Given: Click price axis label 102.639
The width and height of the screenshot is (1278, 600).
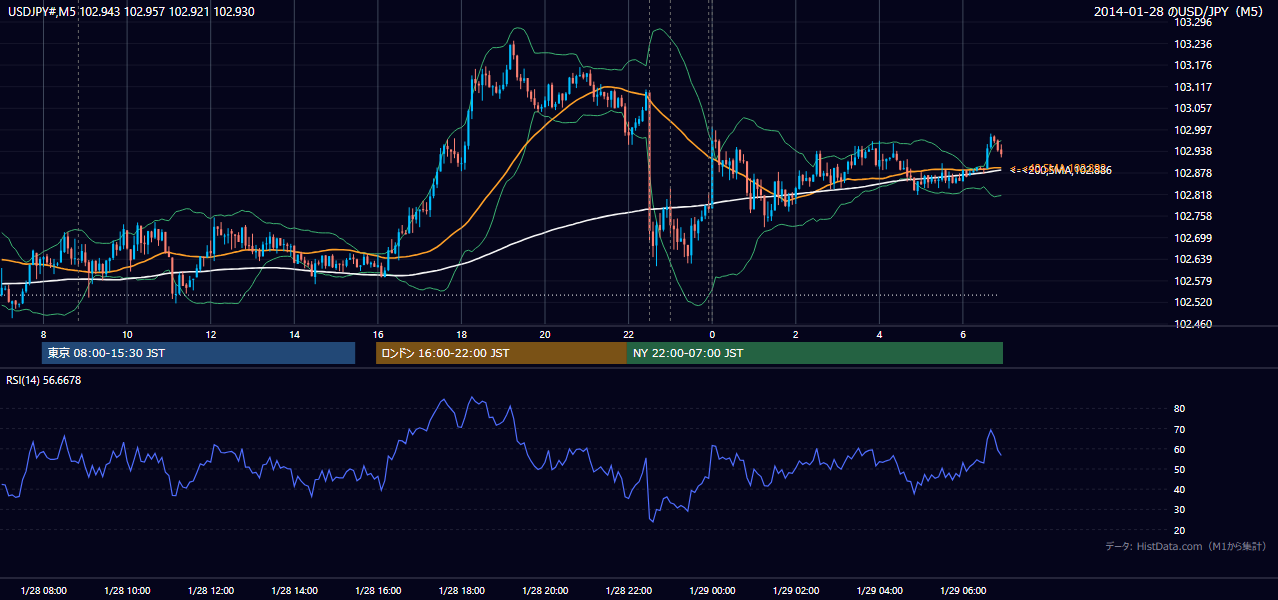Looking at the screenshot, I should point(1193,259).
